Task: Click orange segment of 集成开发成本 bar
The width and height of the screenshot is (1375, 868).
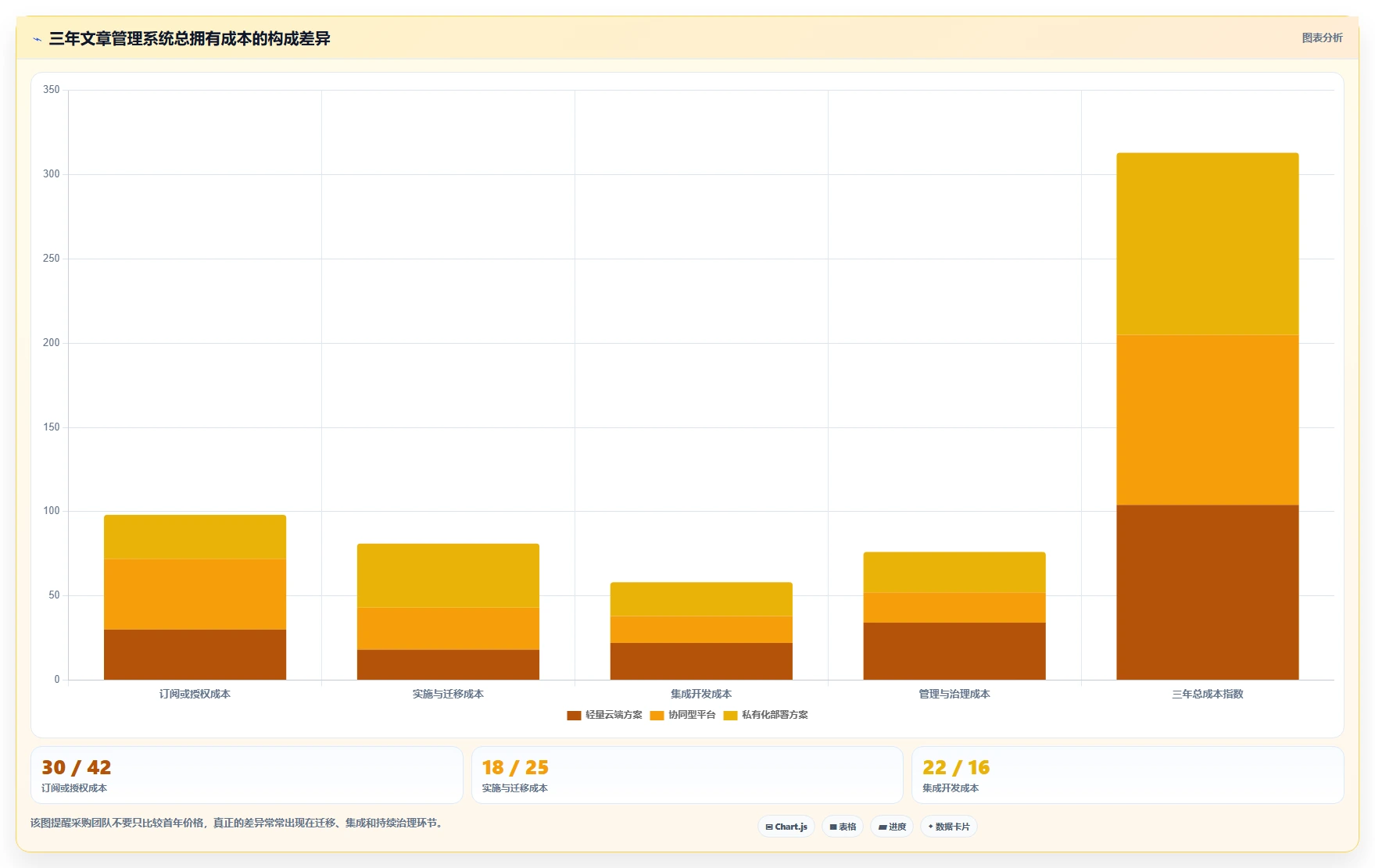Action: pos(701,630)
